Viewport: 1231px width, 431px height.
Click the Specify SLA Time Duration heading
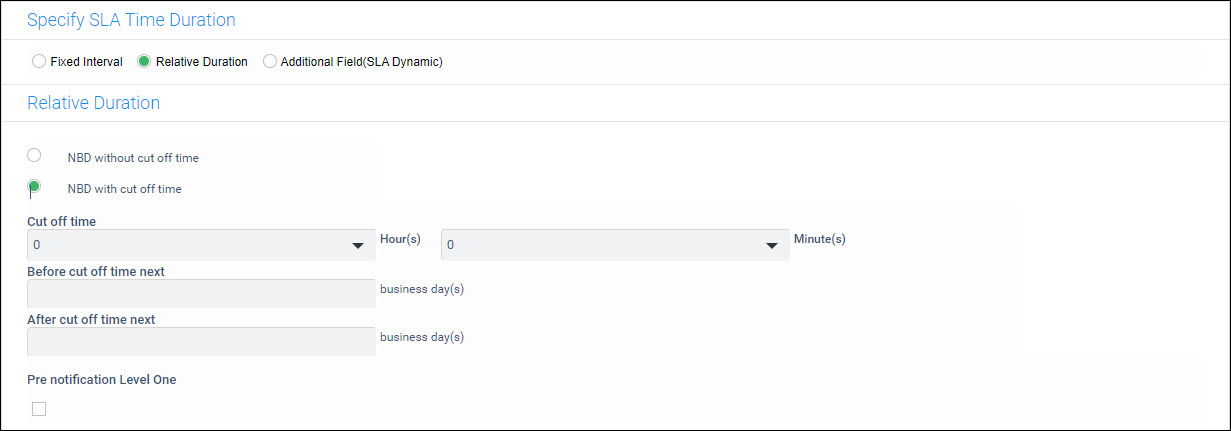(131, 19)
